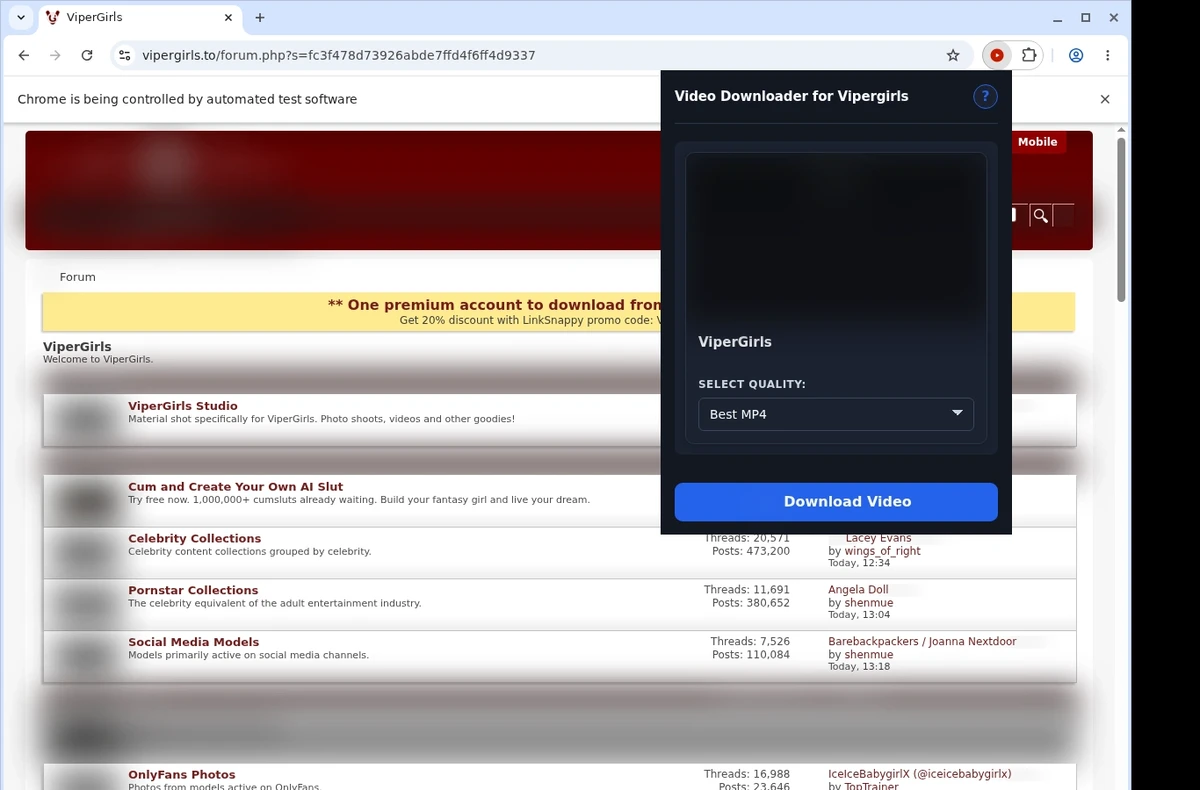Close the ViperGirls tab
This screenshot has height=790, width=1200.
coord(229,18)
